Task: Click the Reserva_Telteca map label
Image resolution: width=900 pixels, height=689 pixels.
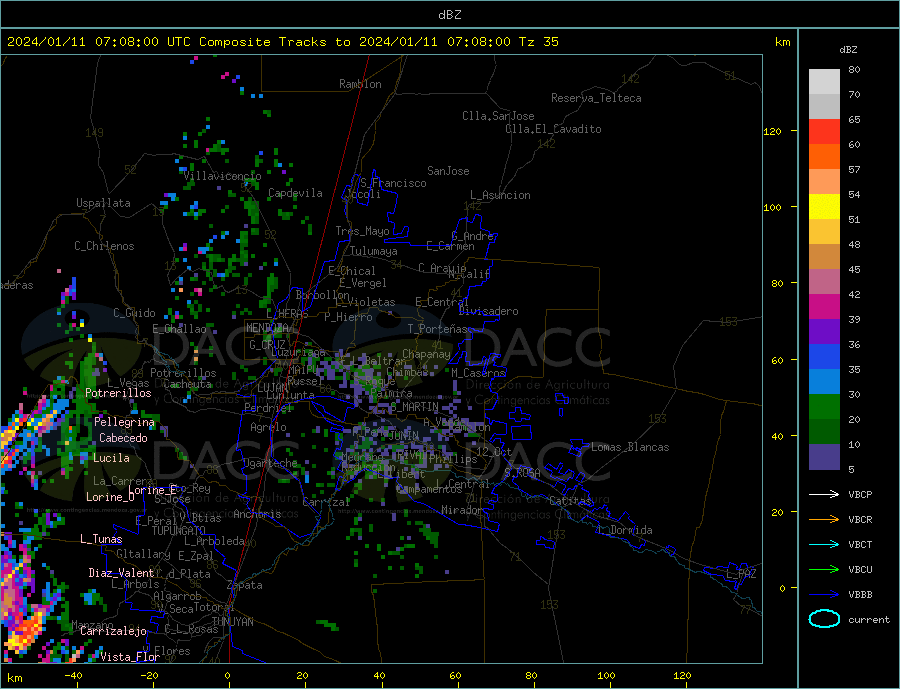Action: point(596,98)
